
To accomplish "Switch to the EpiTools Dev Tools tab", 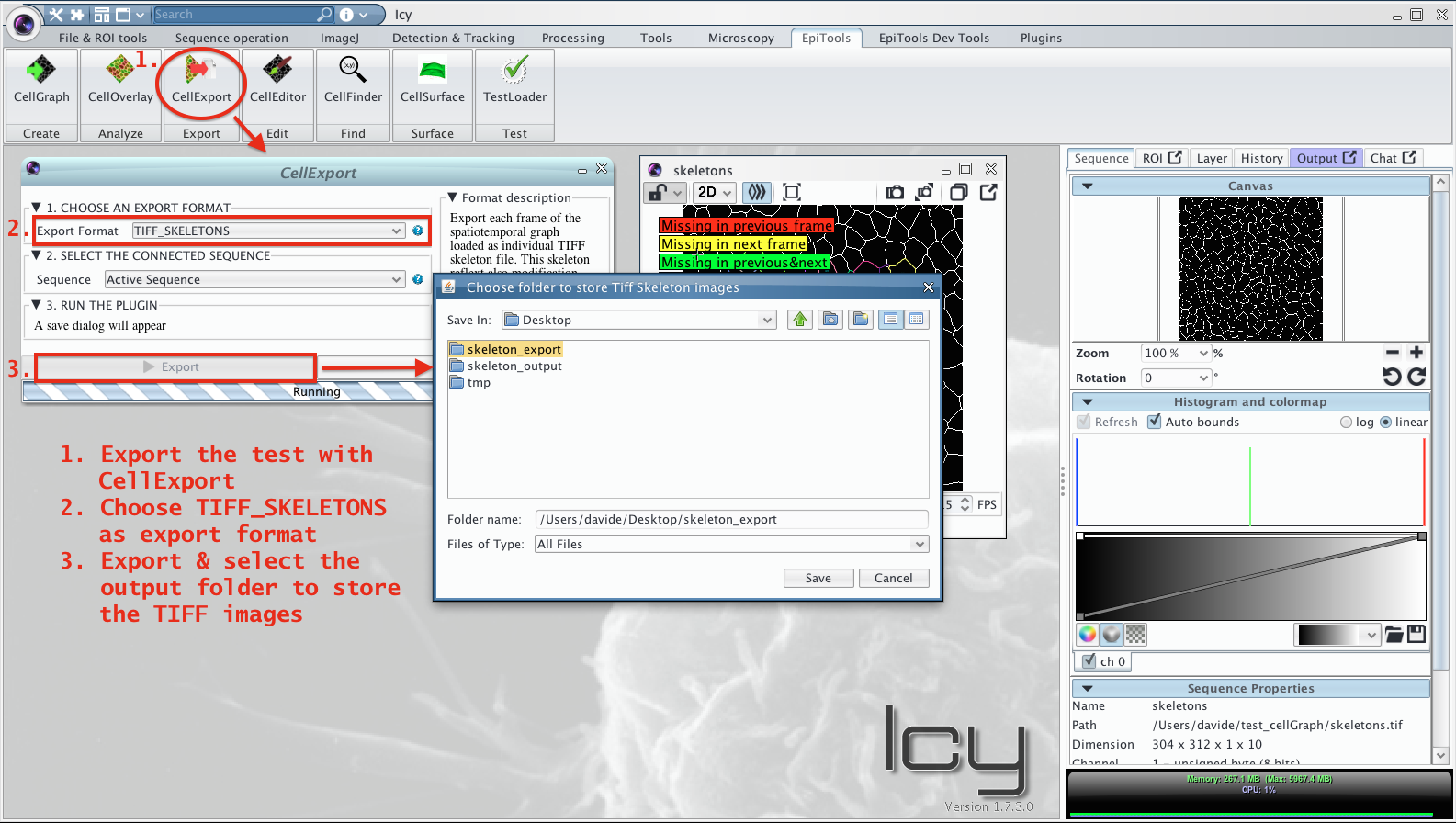I will (934, 38).
